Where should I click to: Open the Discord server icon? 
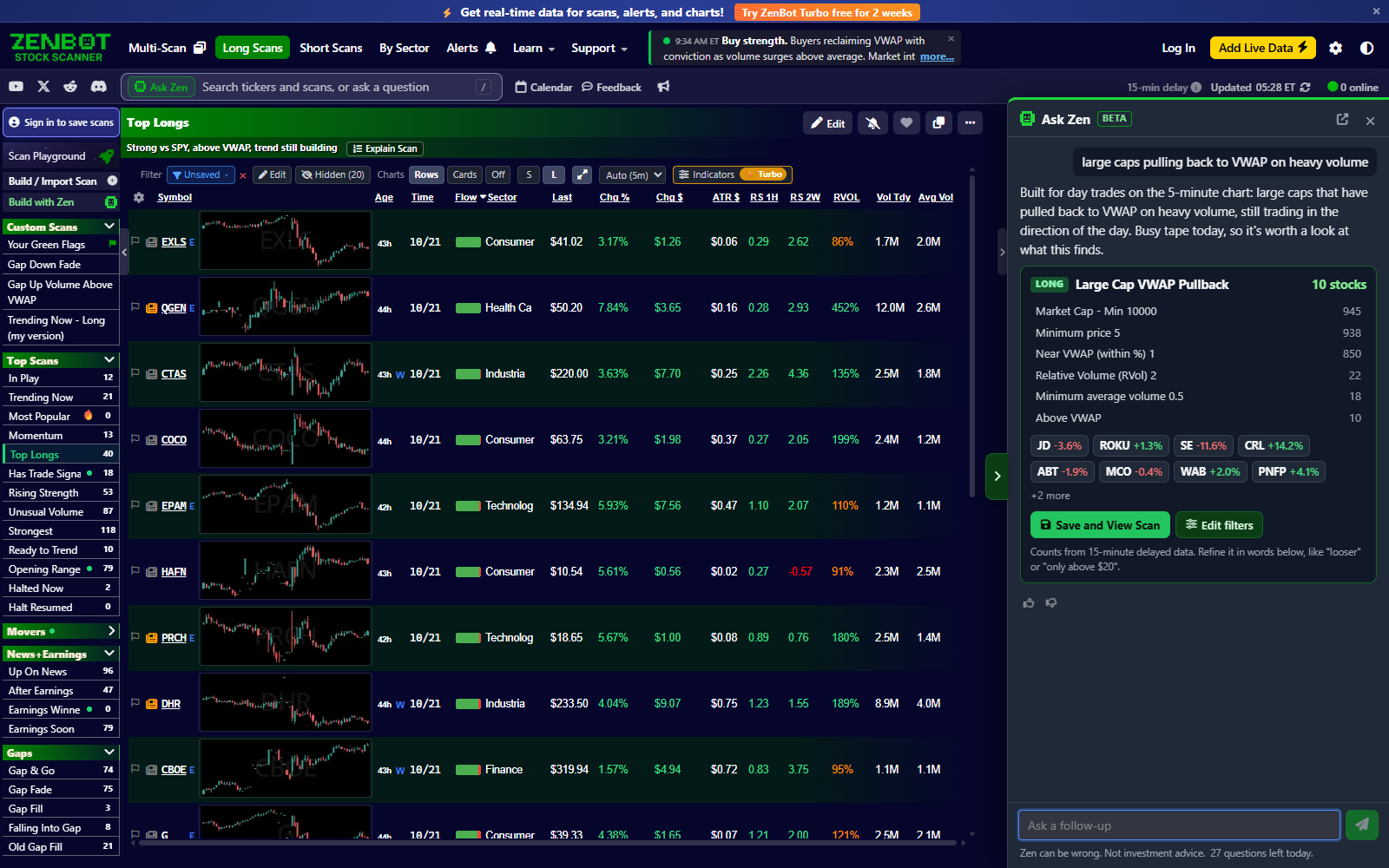click(99, 87)
